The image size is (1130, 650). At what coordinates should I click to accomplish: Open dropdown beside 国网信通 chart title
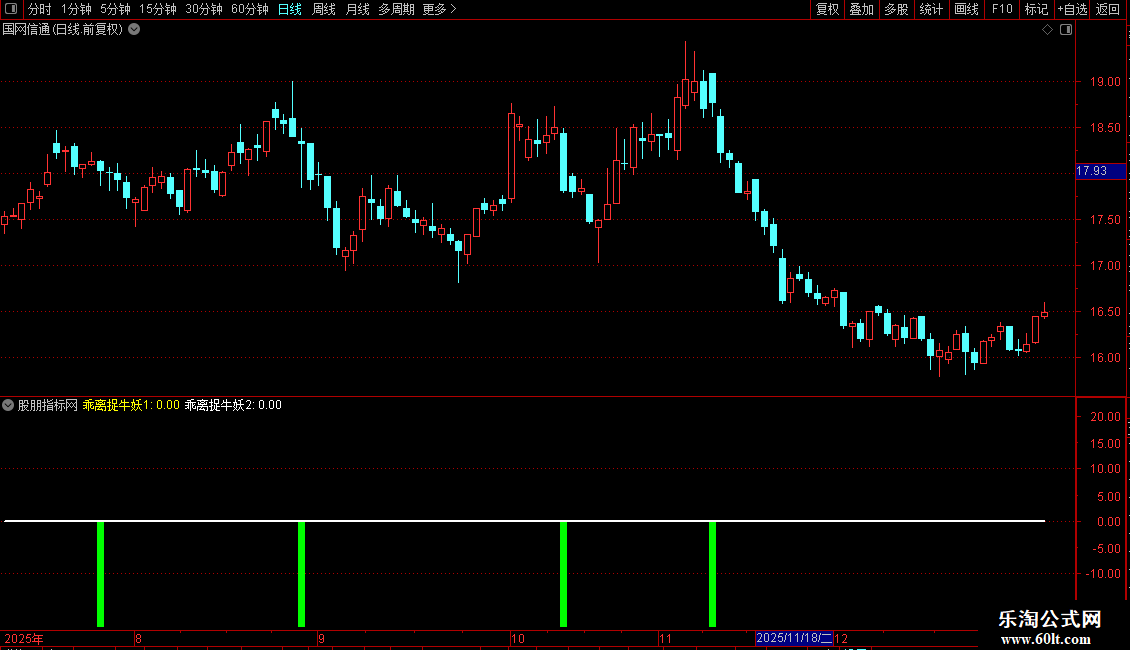pos(134,30)
